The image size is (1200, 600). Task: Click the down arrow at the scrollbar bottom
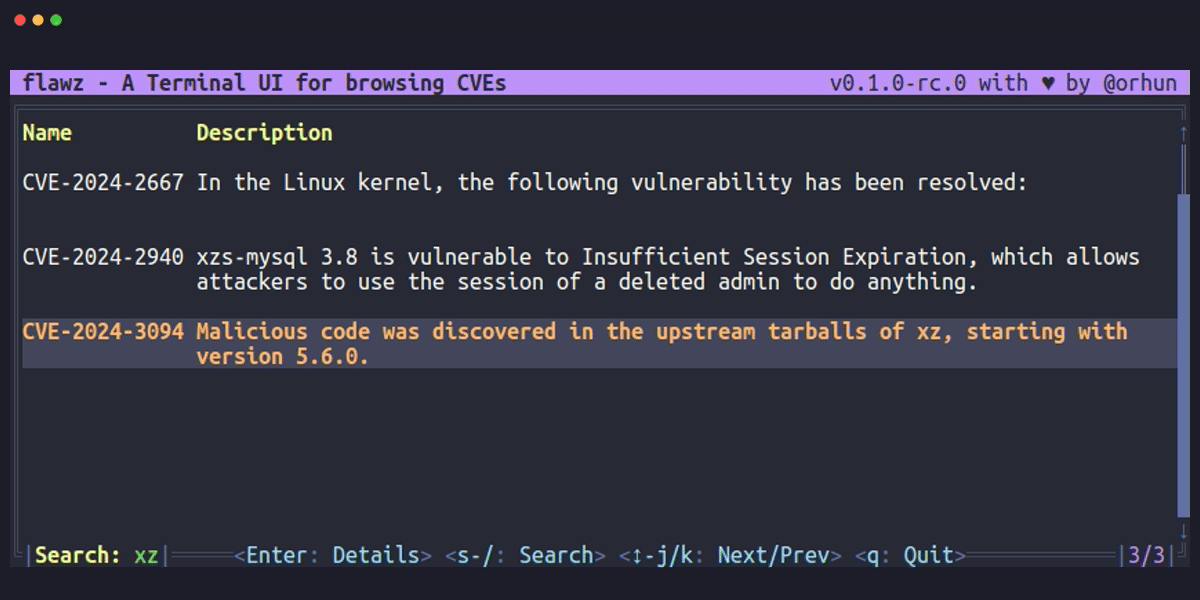(1182, 532)
